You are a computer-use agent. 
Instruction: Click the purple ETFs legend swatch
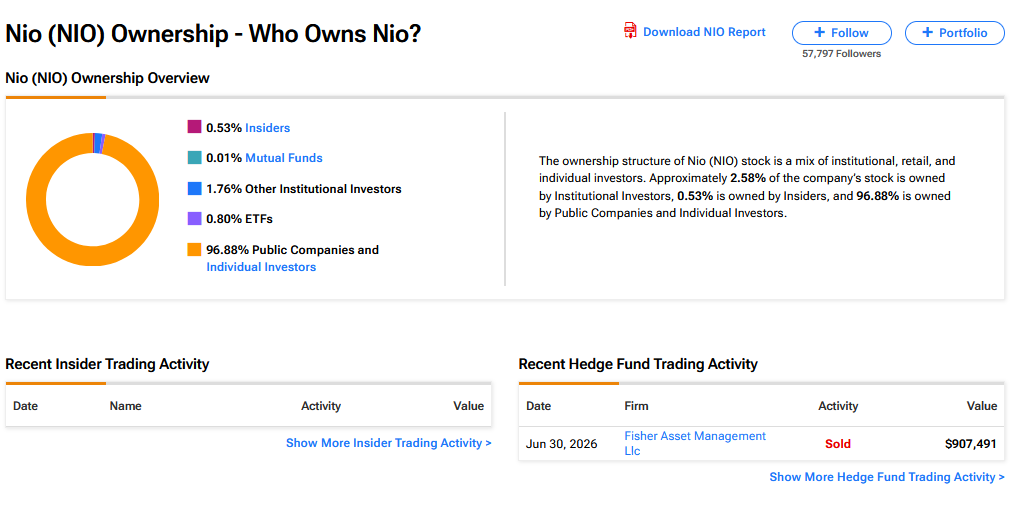pos(194,219)
